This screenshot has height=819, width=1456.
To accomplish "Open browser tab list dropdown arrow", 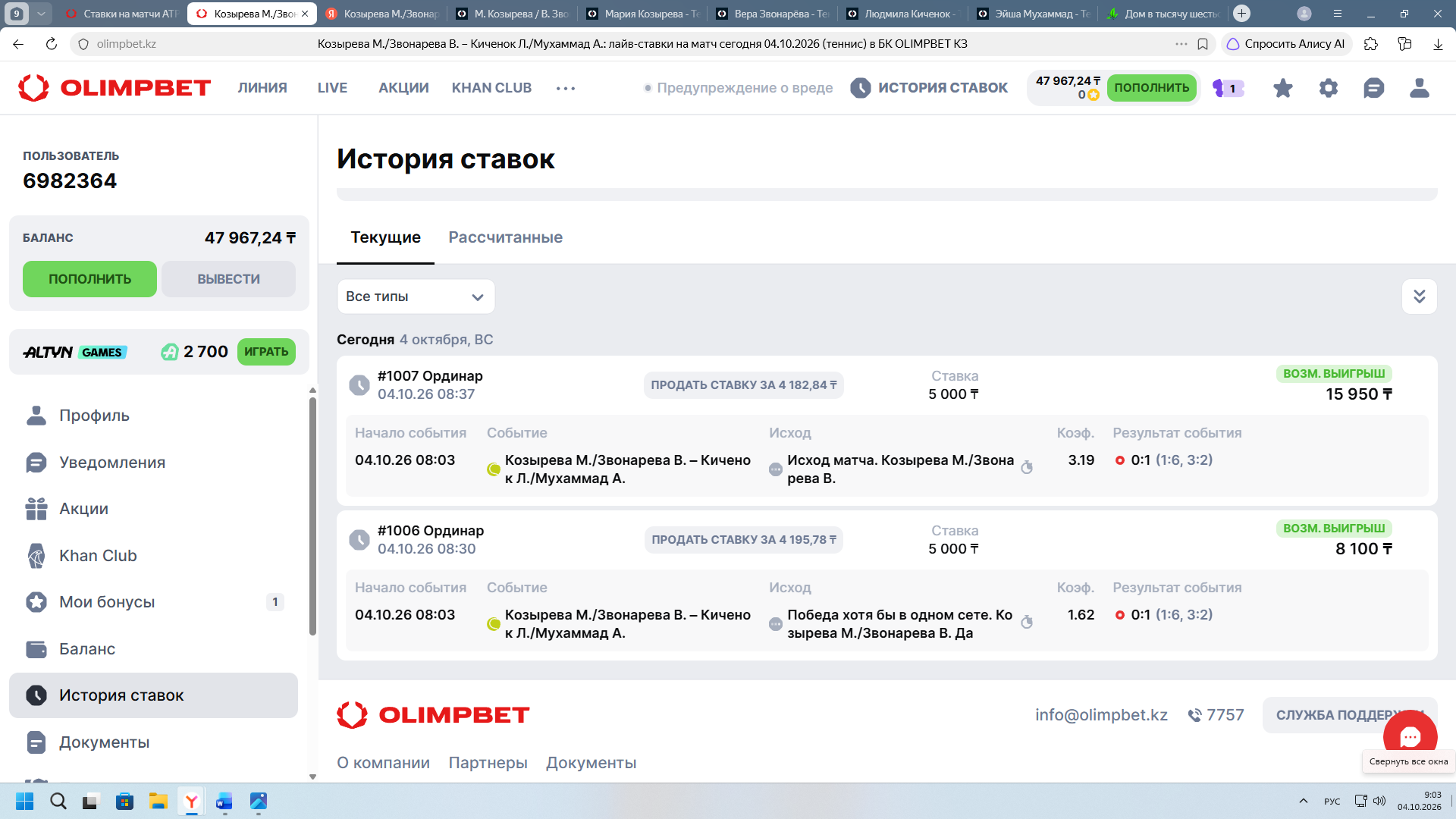I will 41,14.
